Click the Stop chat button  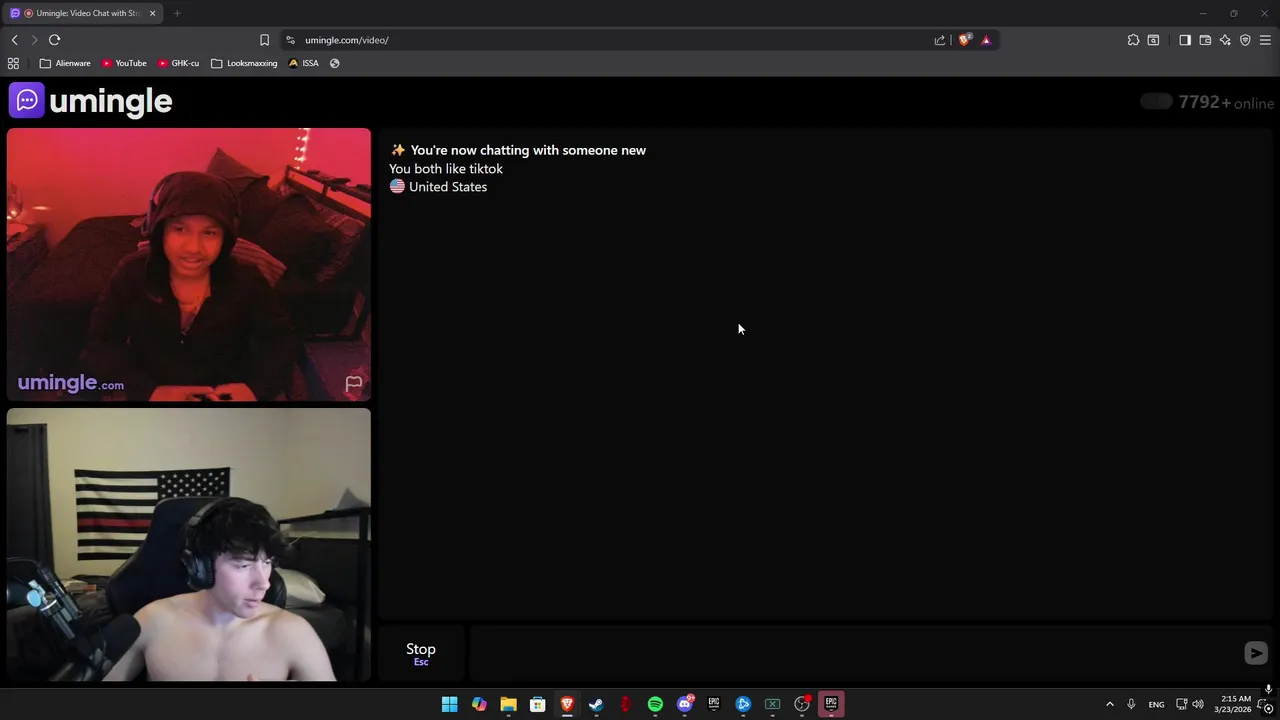click(x=421, y=653)
